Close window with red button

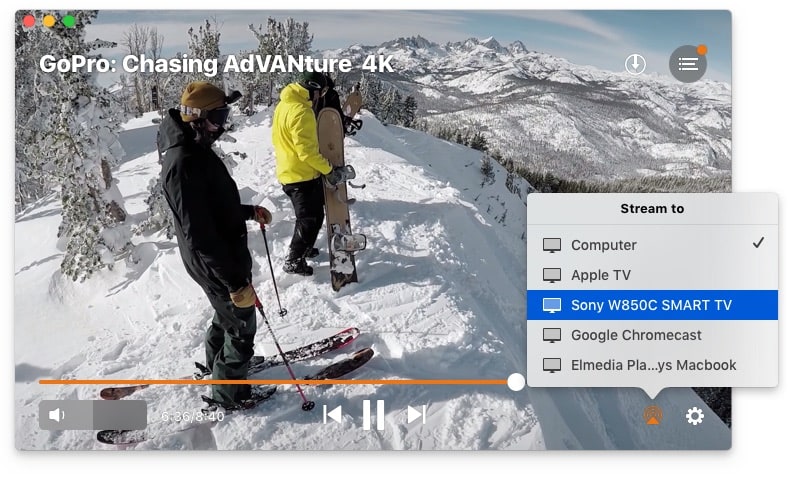point(29,21)
